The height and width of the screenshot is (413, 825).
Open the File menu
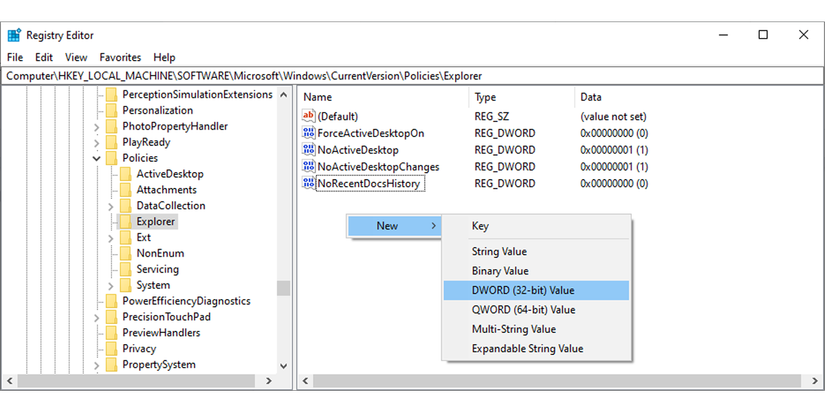(x=15, y=57)
